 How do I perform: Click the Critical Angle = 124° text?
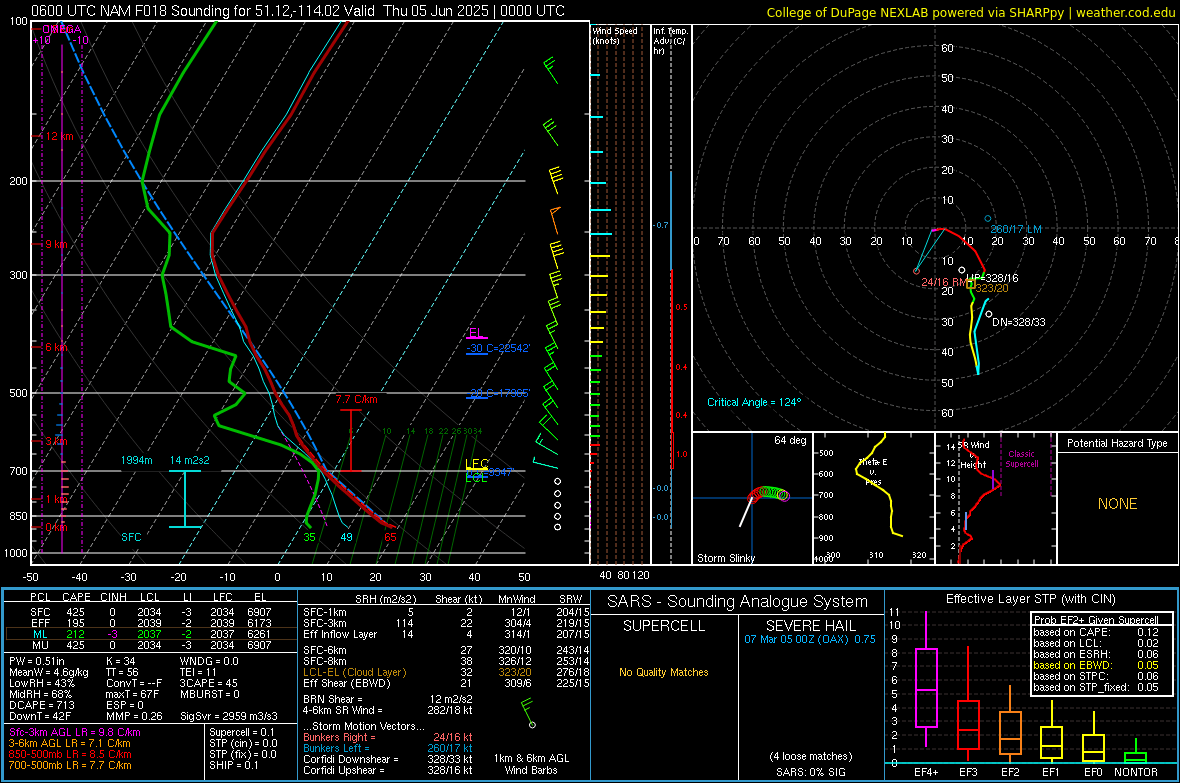[754, 402]
